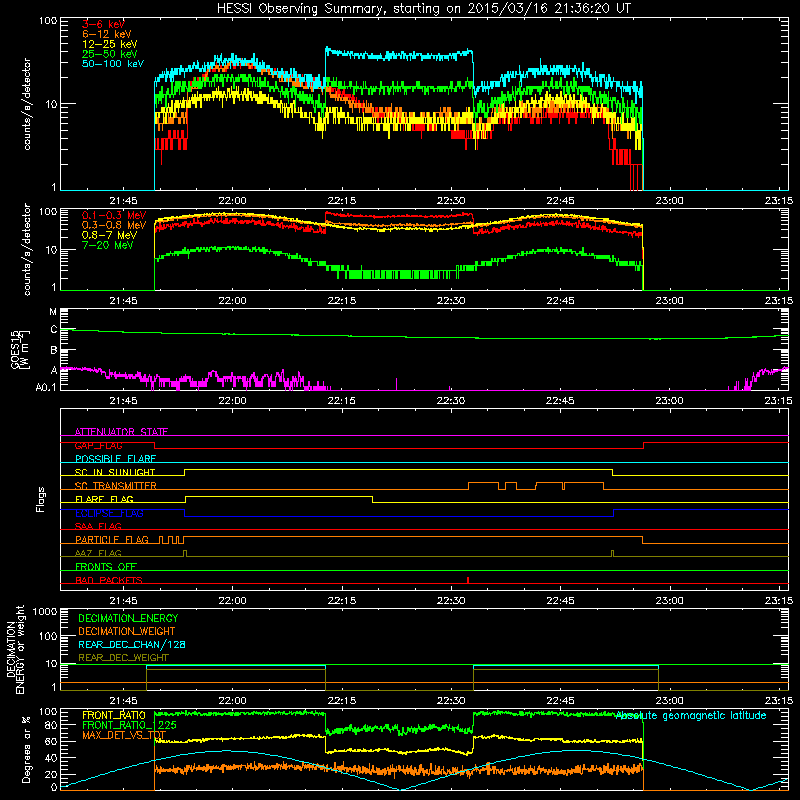This screenshot has width=800, height=800.
Task: Select the 0.1-0.3 MeV legend label
Action: pos(114,215)
